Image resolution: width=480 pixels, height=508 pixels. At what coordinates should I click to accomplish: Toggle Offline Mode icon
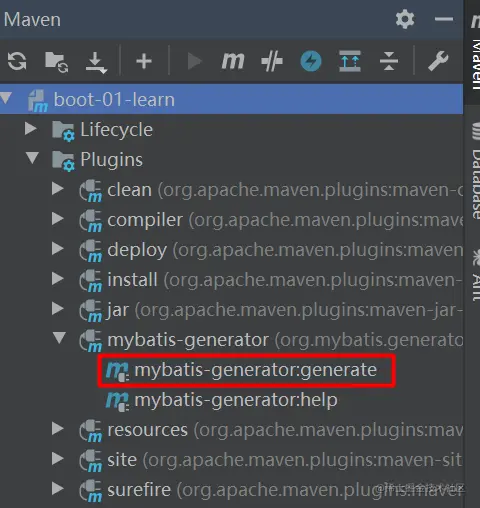click(x=272, y=61)
